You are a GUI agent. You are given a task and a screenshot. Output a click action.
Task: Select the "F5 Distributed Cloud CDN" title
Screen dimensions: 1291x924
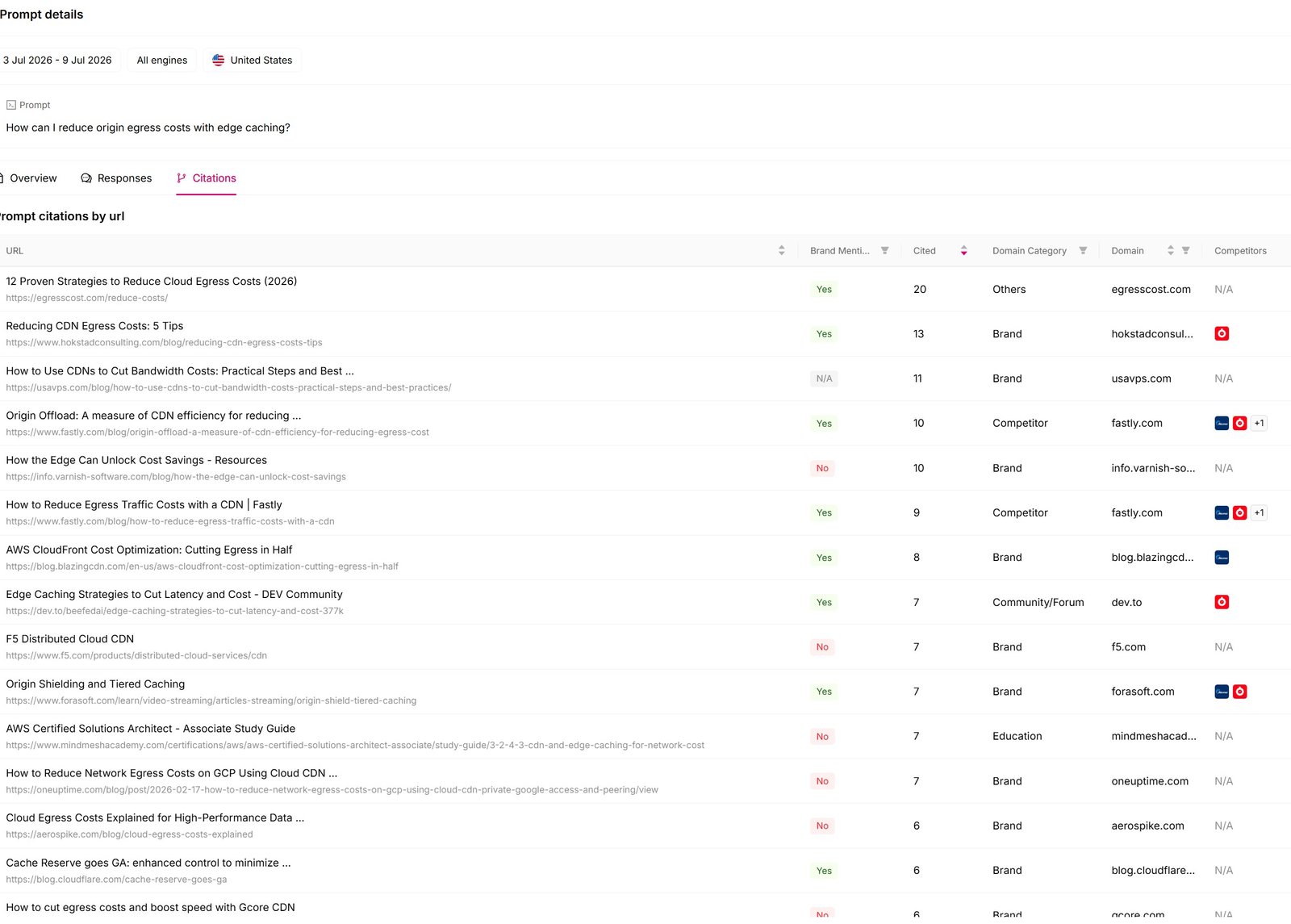70,639
